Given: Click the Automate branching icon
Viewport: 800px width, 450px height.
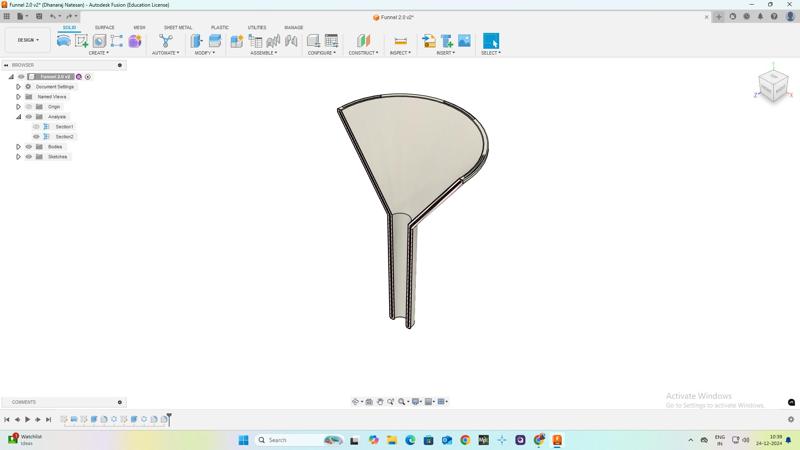Looking at the screenshot, I should 165,41.
